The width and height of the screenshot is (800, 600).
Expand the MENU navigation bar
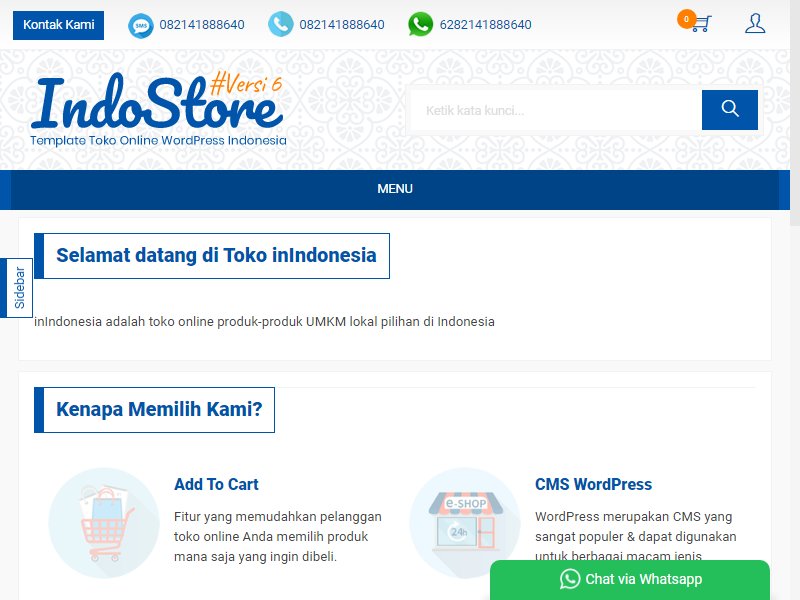pos(395,189)
